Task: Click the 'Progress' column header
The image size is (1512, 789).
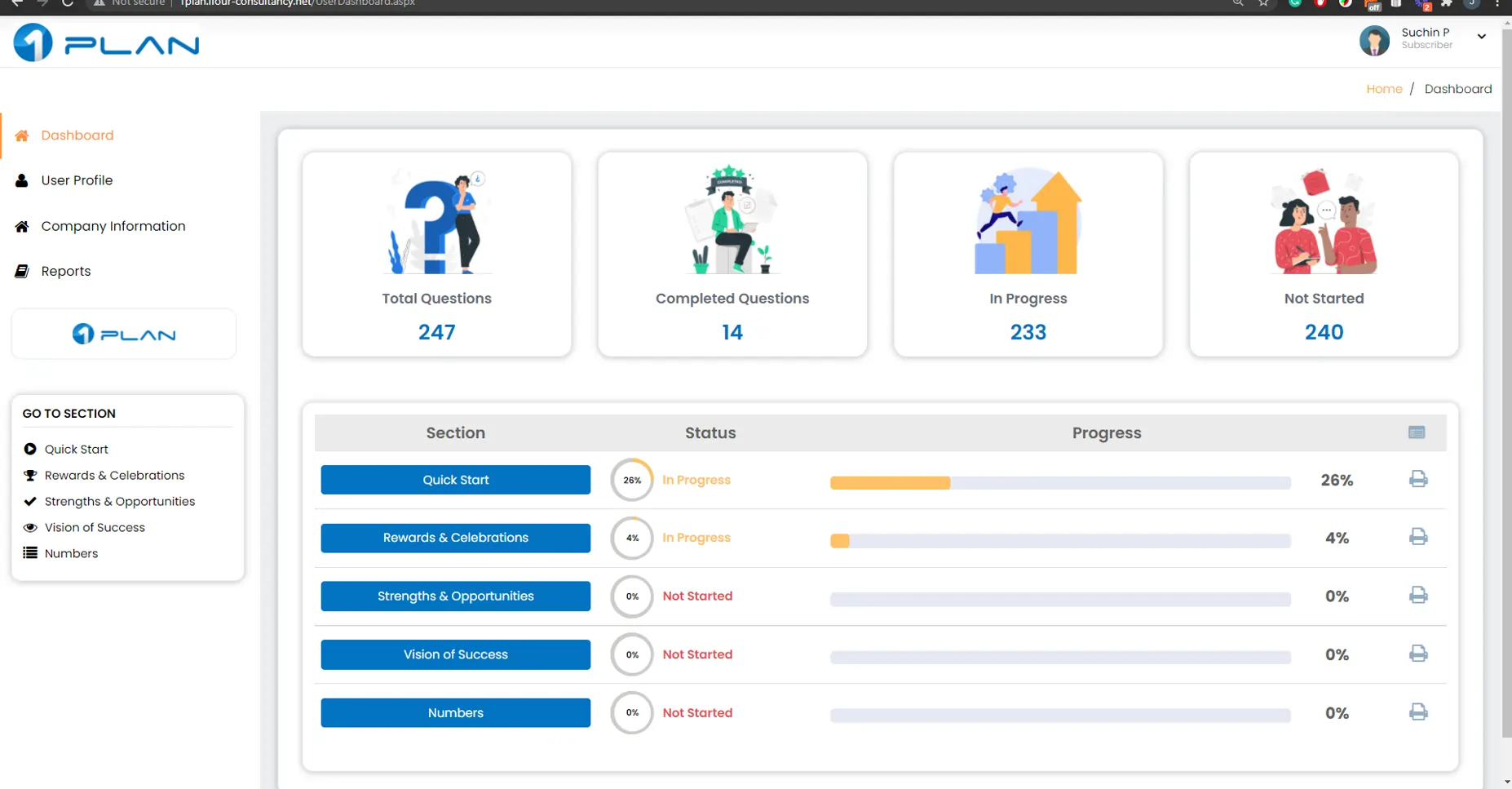Action: click(x=1107, y=433)
